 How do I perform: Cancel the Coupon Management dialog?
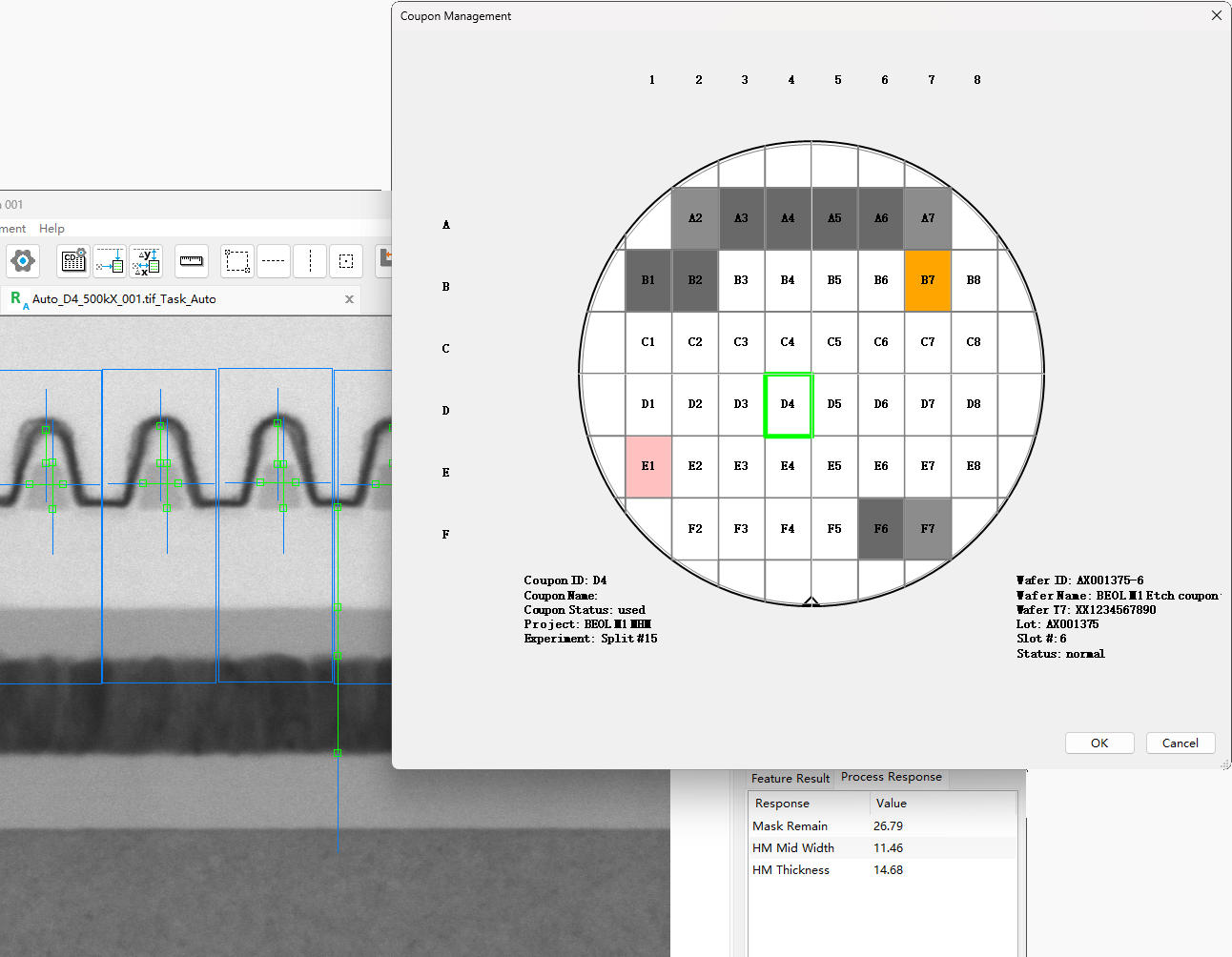click(x=1180, y=743)
